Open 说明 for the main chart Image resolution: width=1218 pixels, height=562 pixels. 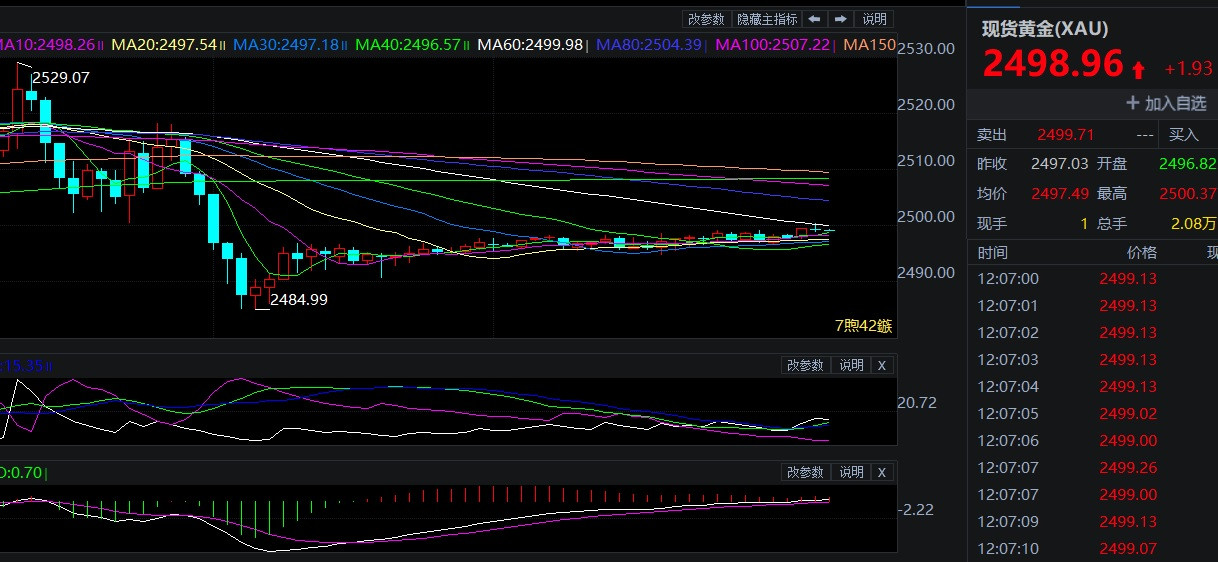[874, 19]
